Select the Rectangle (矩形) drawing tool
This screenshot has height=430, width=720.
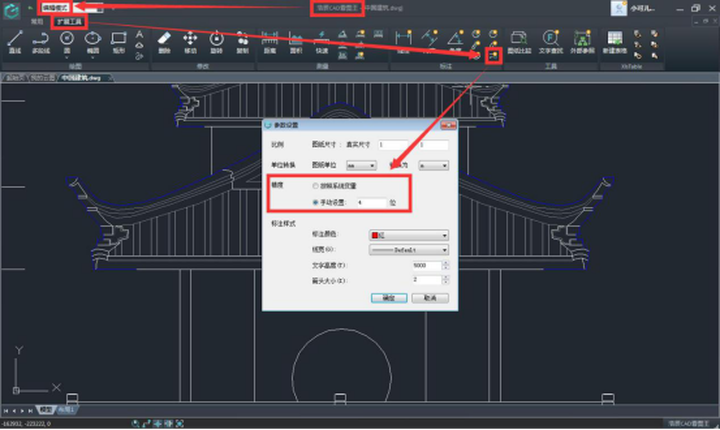tap(118, 42)
